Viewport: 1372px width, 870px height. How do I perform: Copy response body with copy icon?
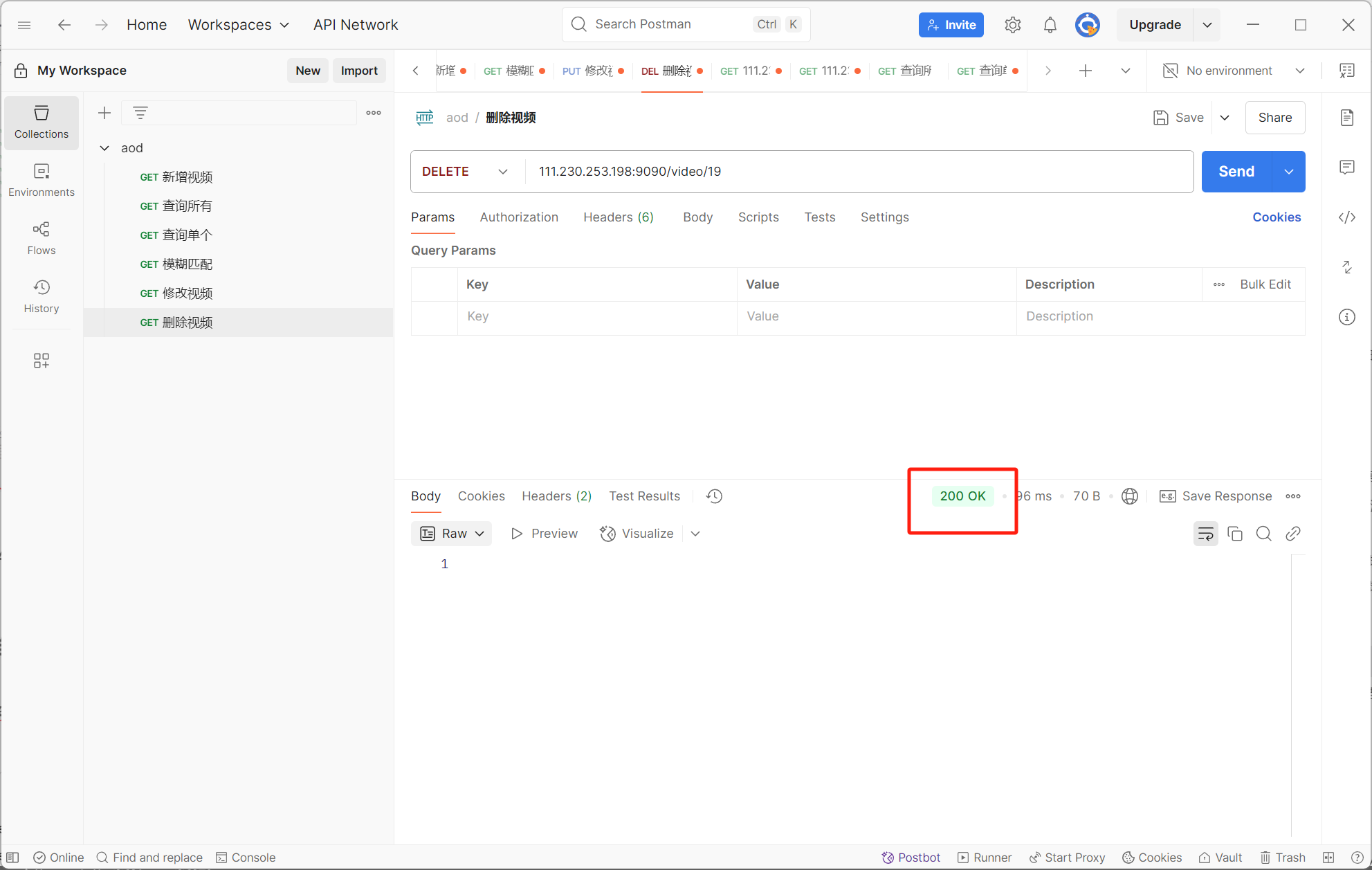1234,534
